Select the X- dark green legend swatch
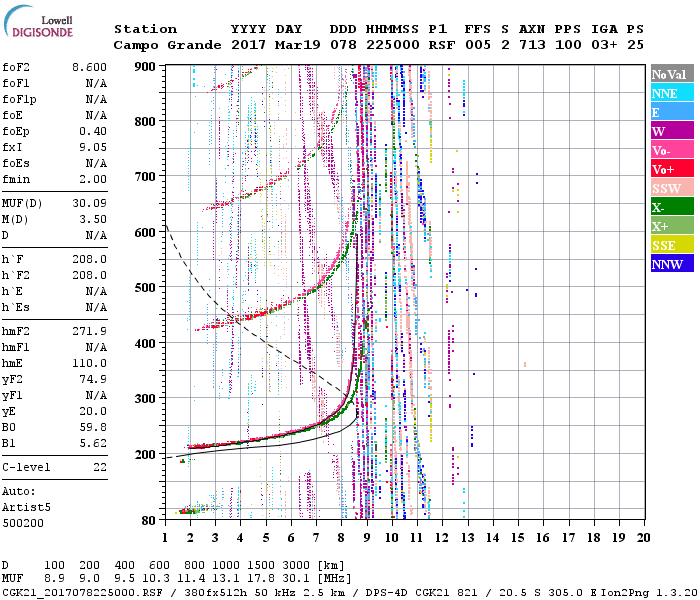 click(672, 207)
